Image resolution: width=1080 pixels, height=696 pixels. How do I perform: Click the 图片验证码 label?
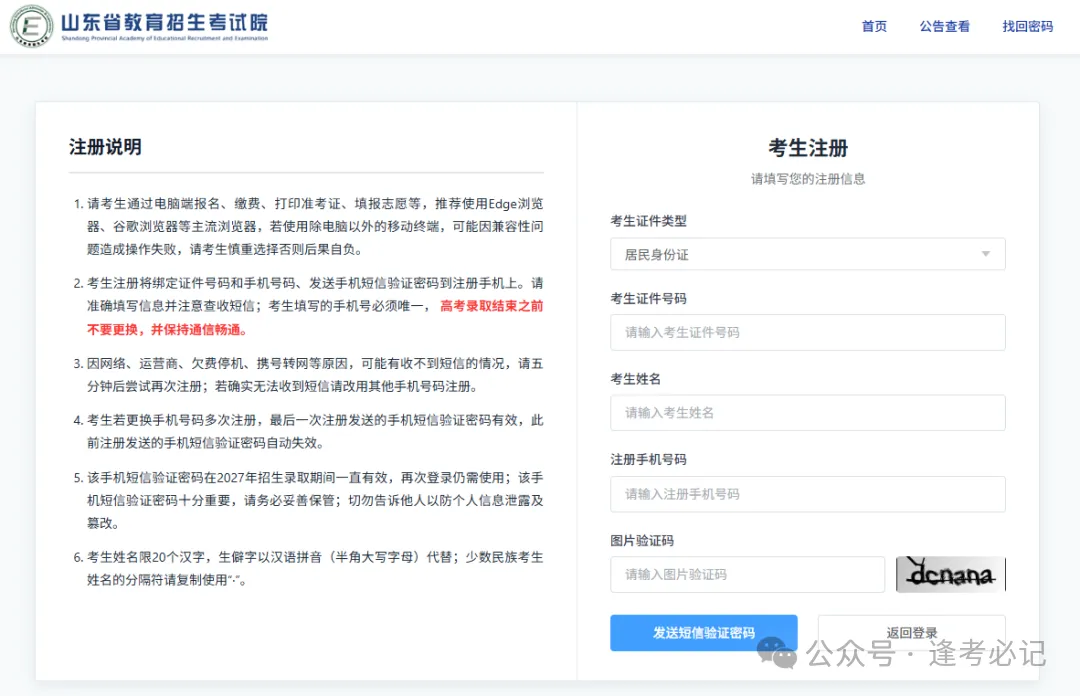642,541
